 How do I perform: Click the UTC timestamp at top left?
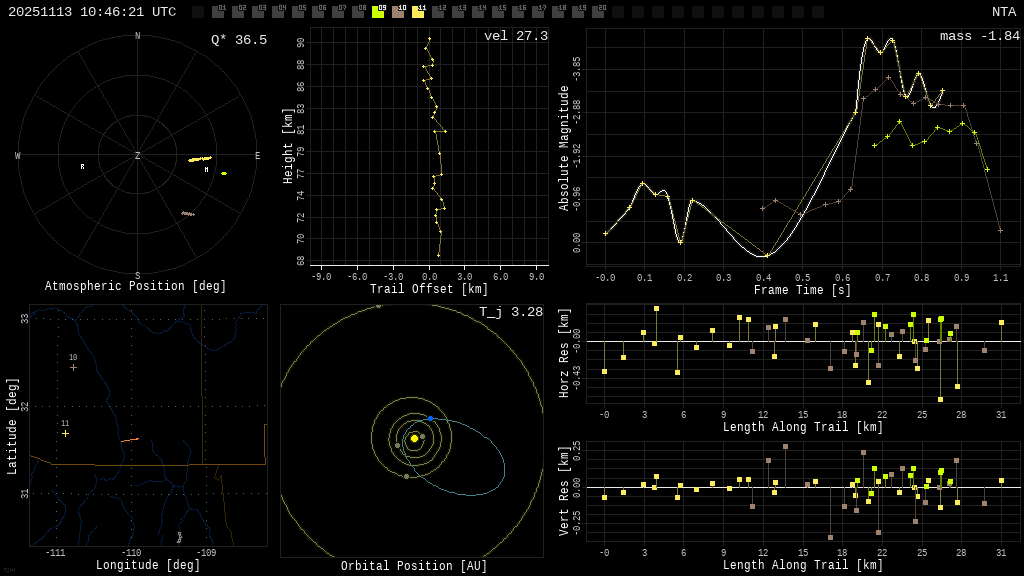(92, 12)
